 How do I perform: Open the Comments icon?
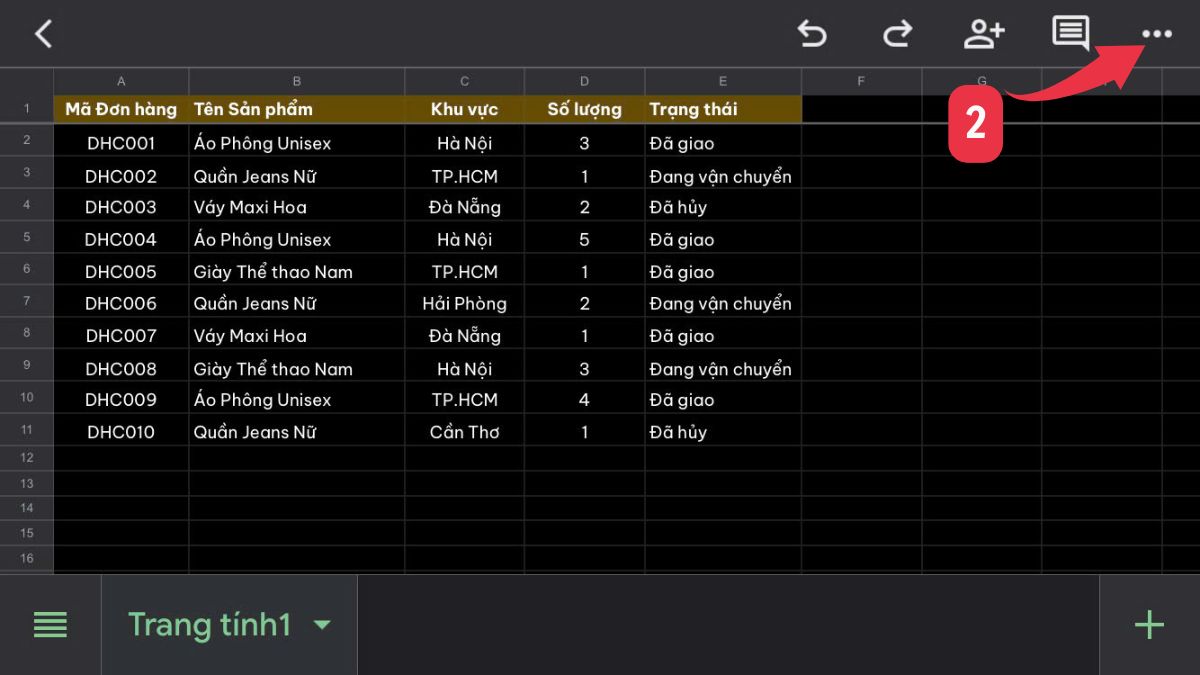tap(1069, 33)
